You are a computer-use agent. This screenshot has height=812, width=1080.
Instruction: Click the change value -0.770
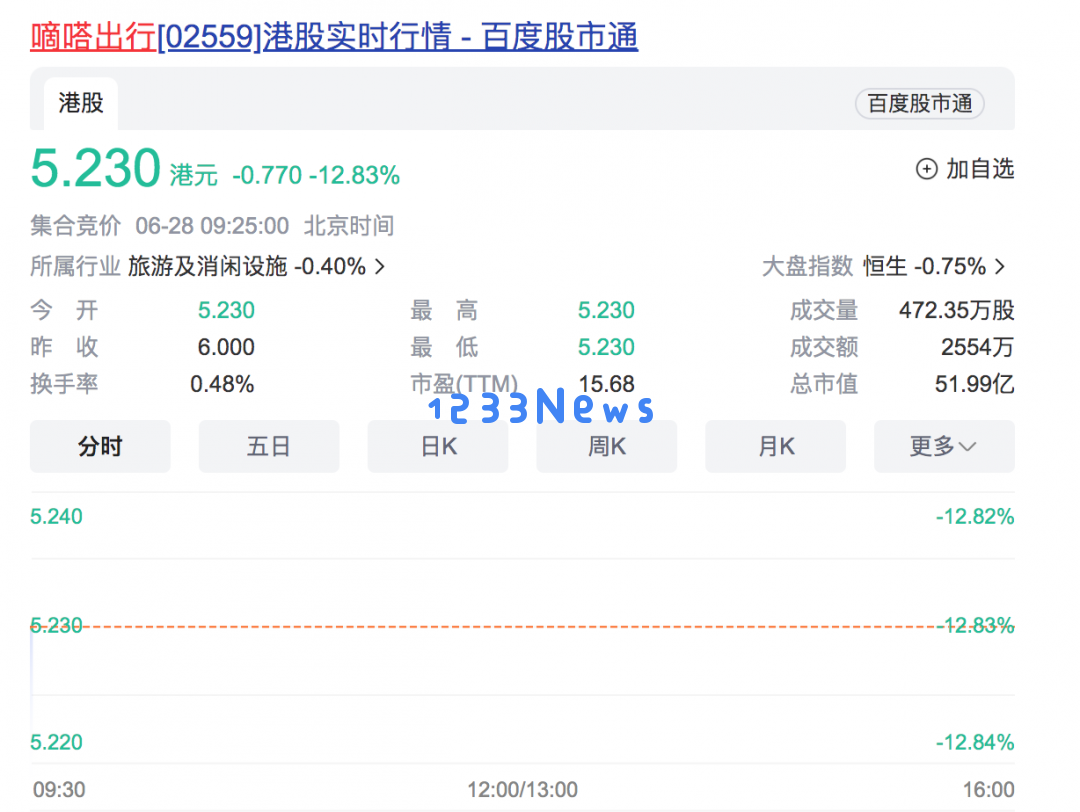point(267,175)
